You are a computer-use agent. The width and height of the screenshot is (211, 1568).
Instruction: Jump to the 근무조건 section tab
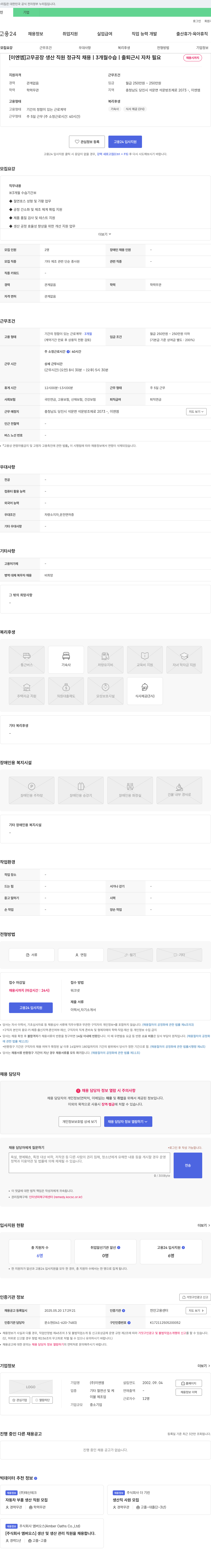point(45,47)
